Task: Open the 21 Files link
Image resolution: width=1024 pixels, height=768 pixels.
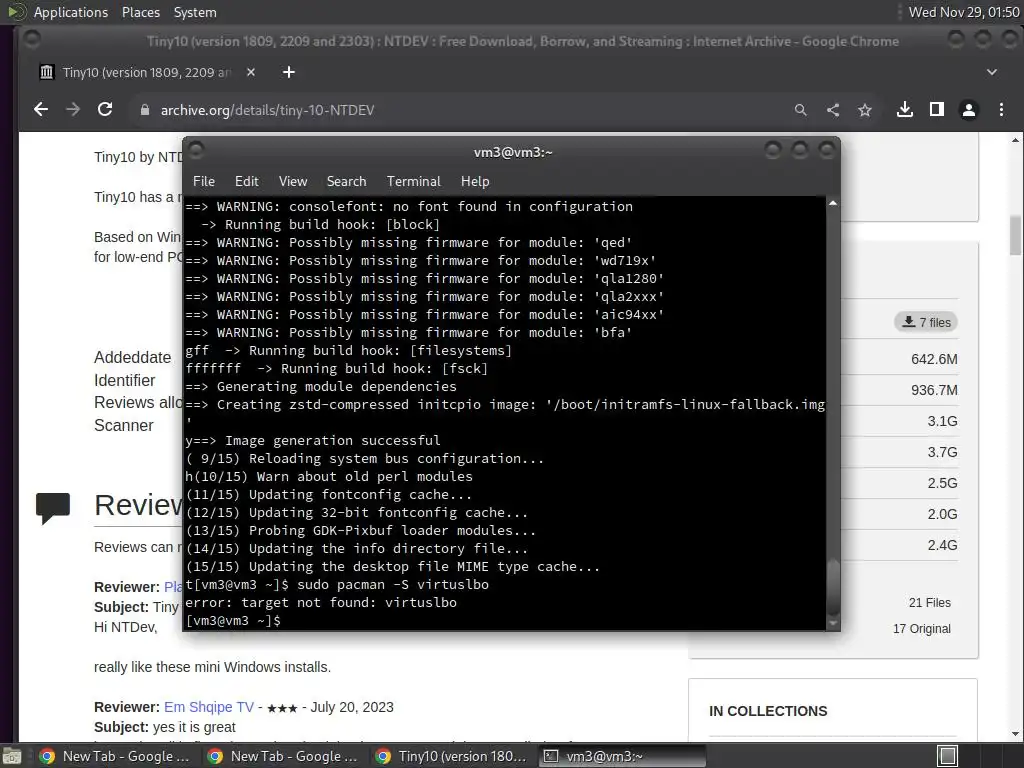Action: (929, 603)
